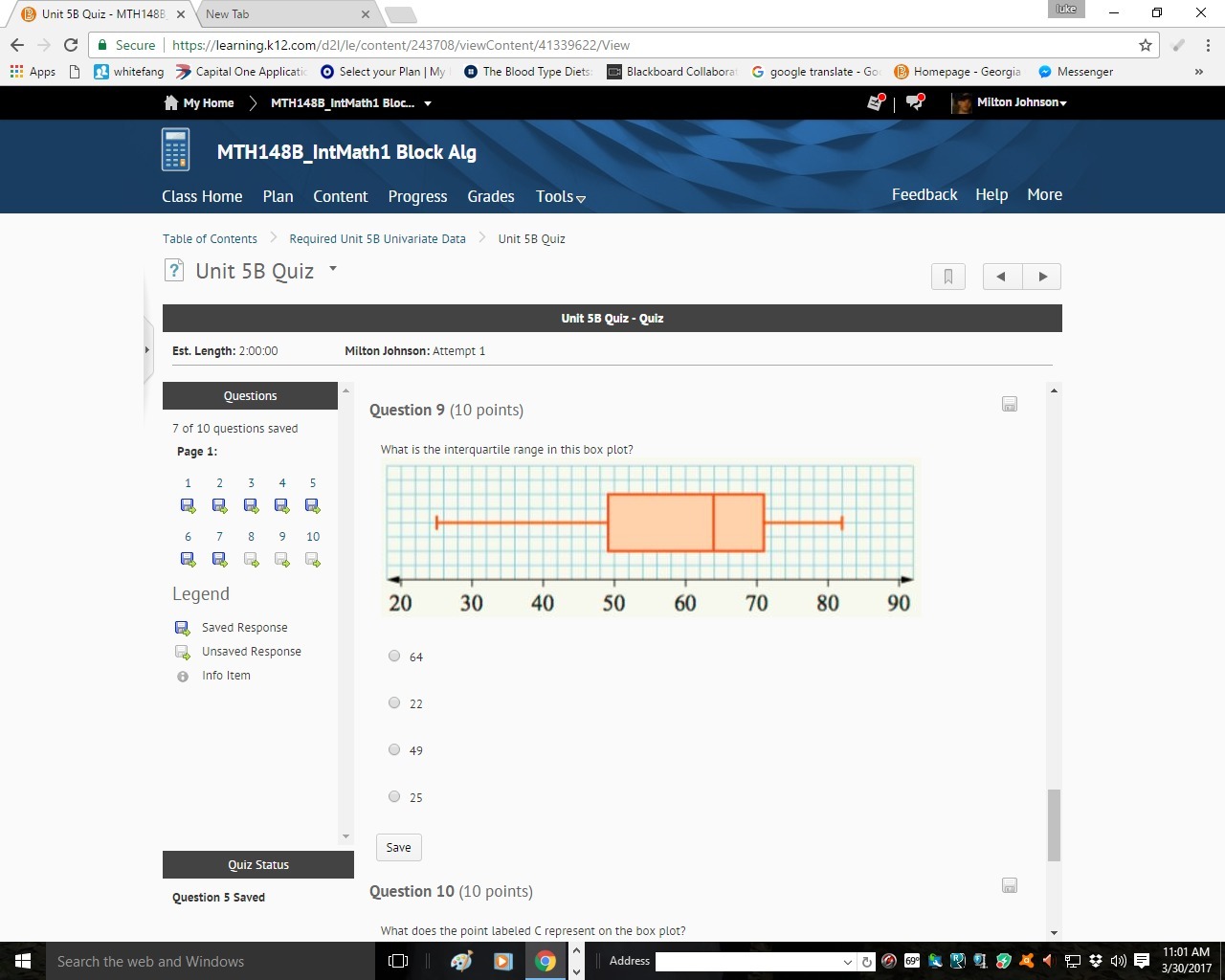
Task: Show more bookmarks with the chevron
Action: (1198, 72)
